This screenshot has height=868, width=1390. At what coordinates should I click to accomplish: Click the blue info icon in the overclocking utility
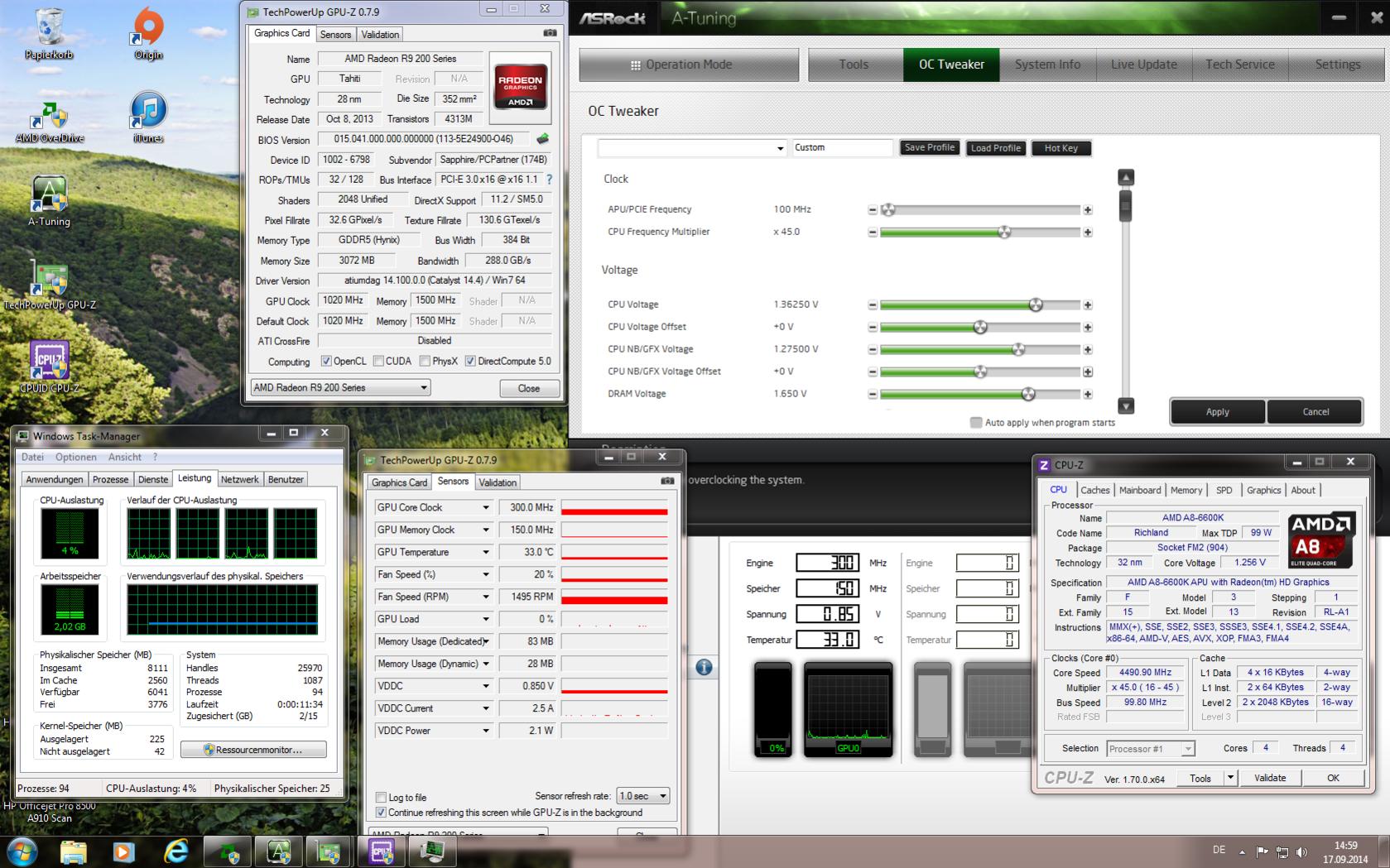[x=704, y=667]
